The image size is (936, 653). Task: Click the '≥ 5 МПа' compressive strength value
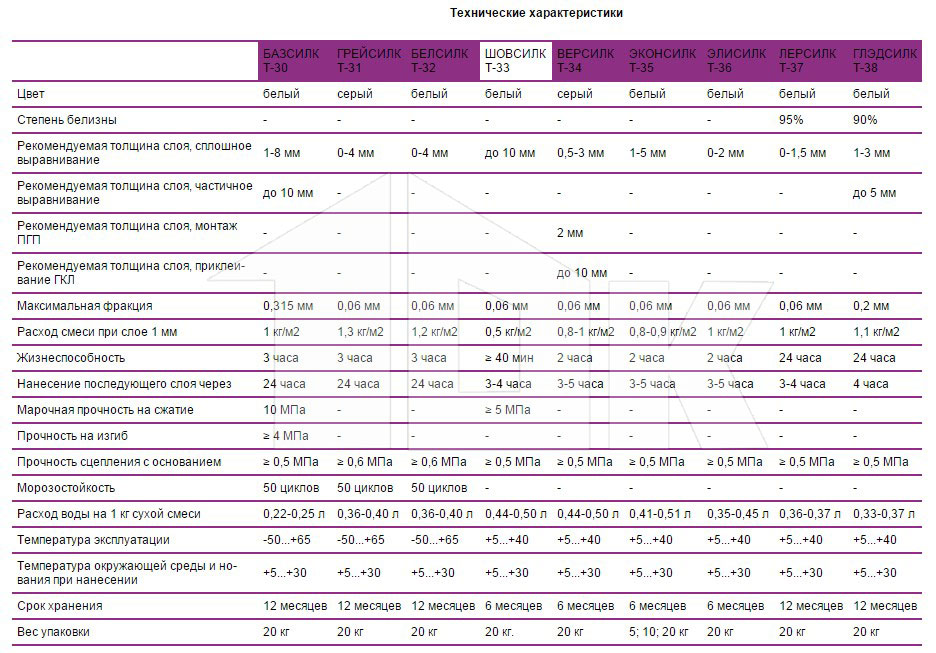[x=507, y=410]
